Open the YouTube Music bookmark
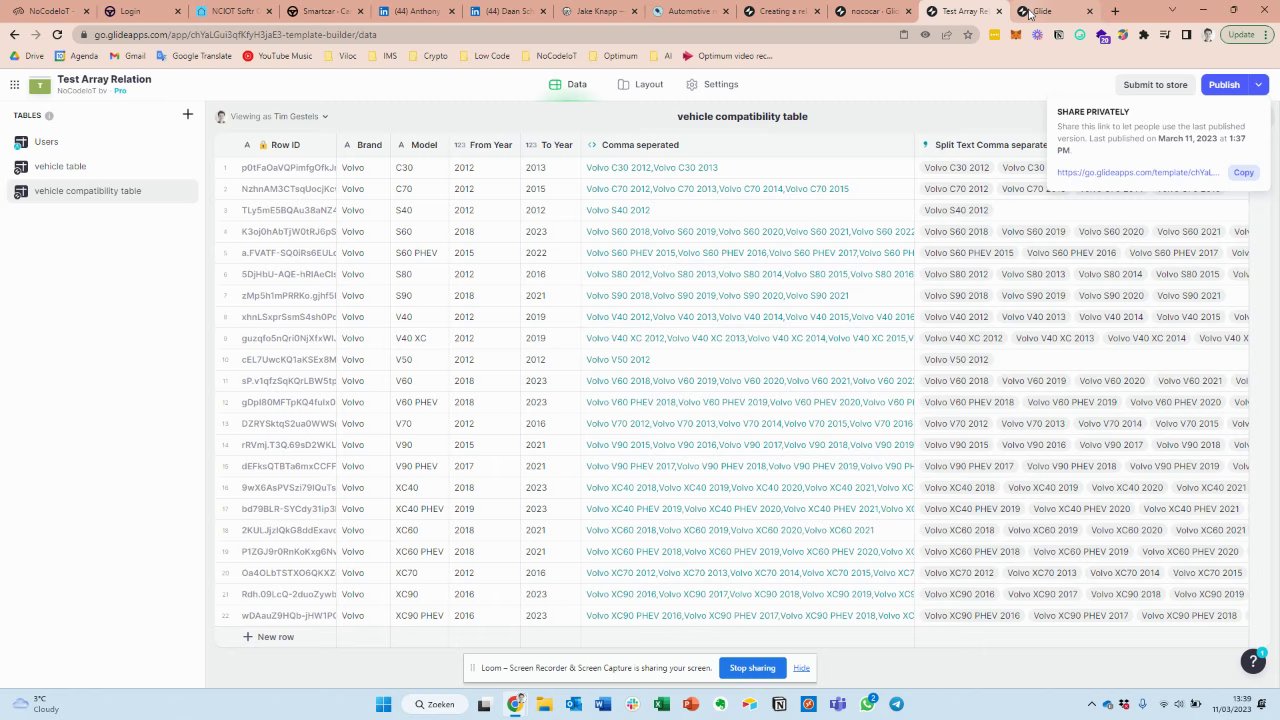The image size is (1280, 720). click(277, 56)
